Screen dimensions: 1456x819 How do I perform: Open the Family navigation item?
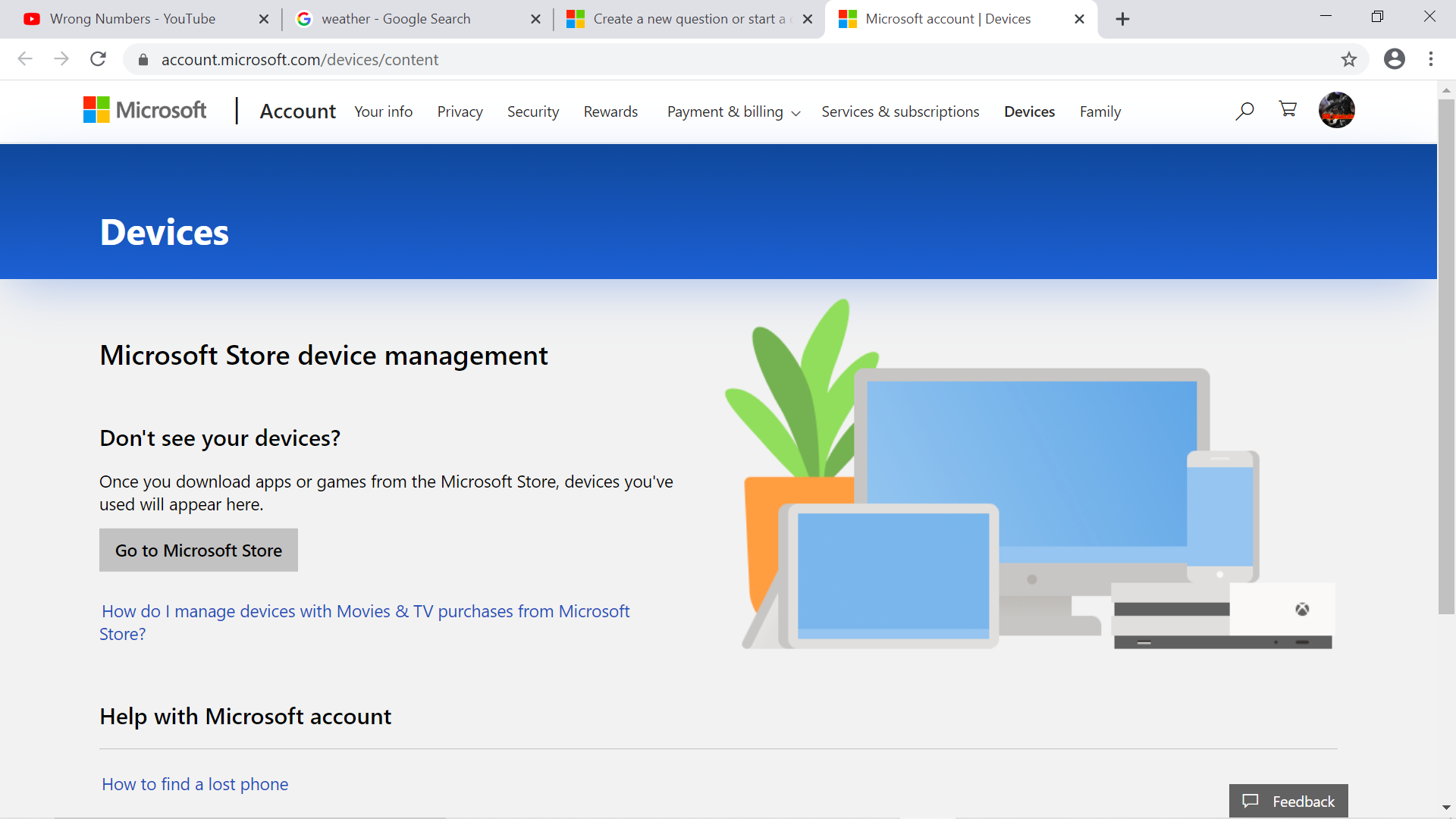pyautogui.click(x=1100, y=112)
